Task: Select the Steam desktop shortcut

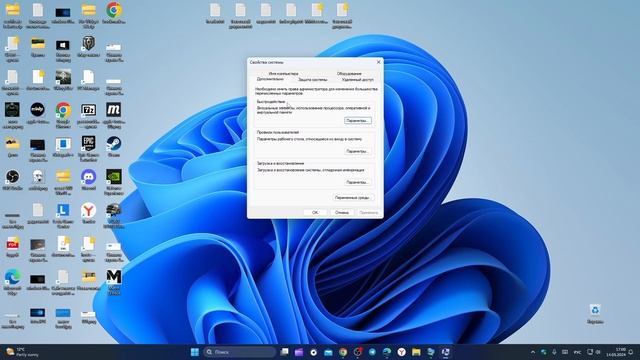Action: 114,147
